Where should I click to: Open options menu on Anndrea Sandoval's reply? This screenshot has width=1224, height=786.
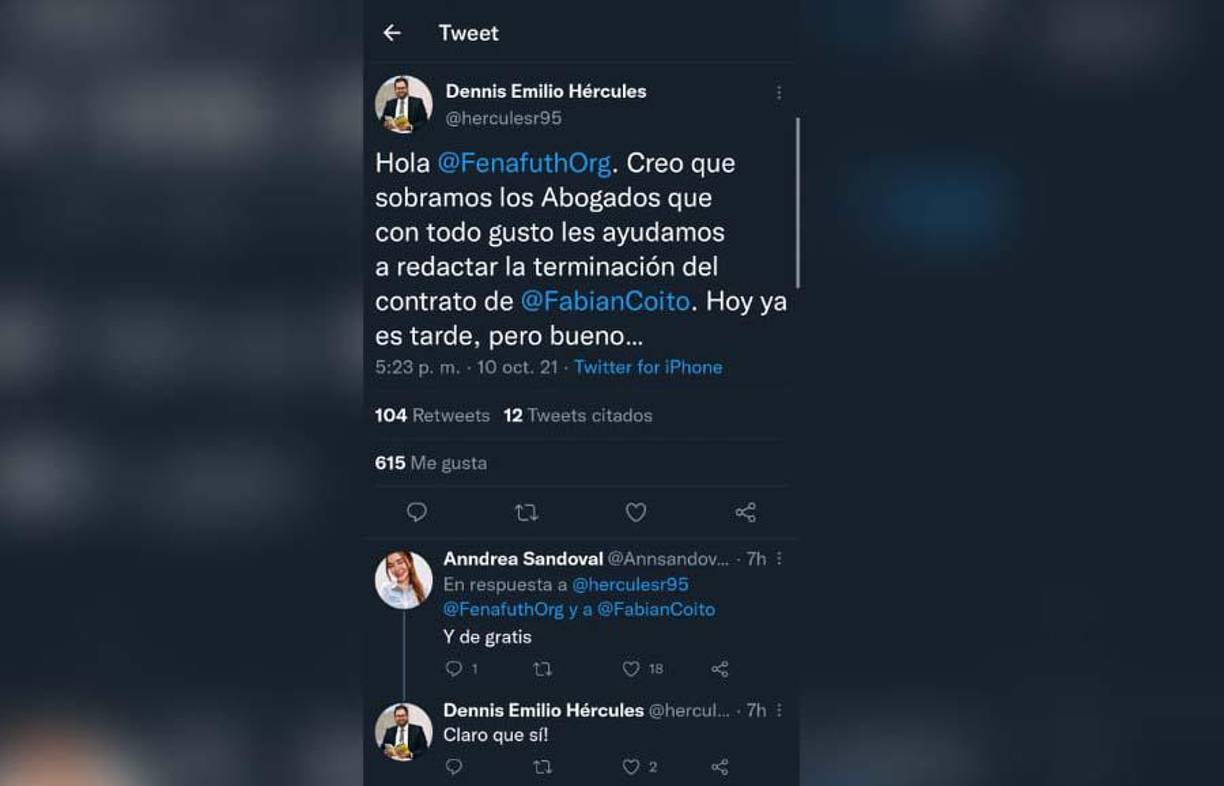point(779,559)
